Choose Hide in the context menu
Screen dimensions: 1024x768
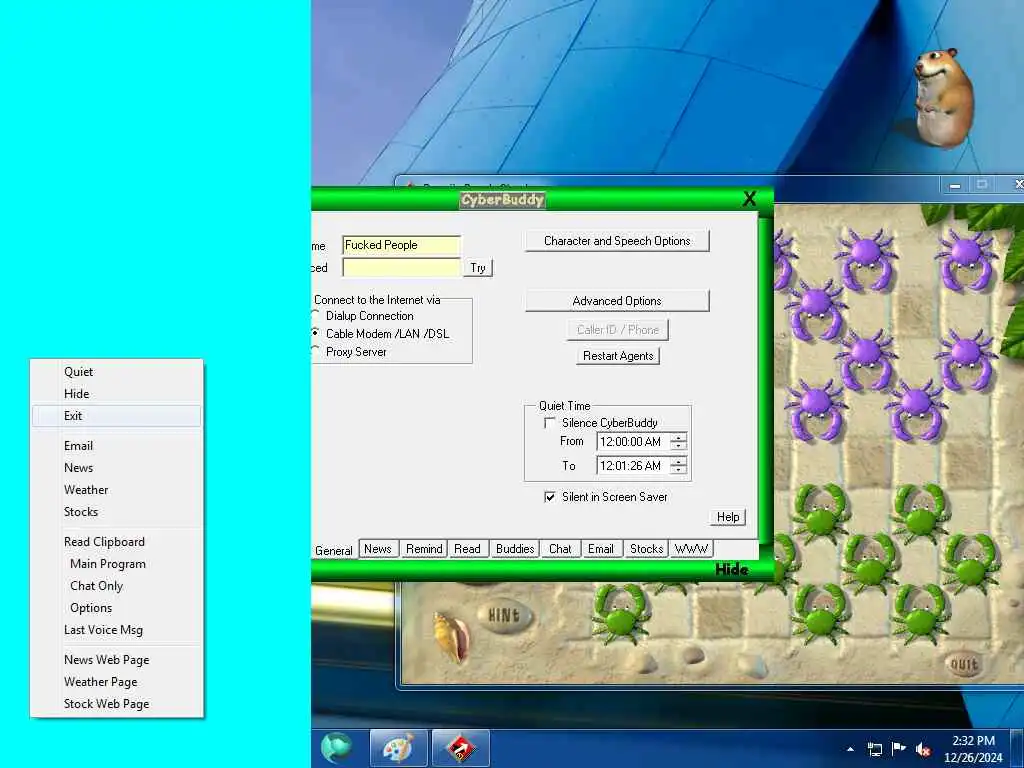(x=117, y=394)
